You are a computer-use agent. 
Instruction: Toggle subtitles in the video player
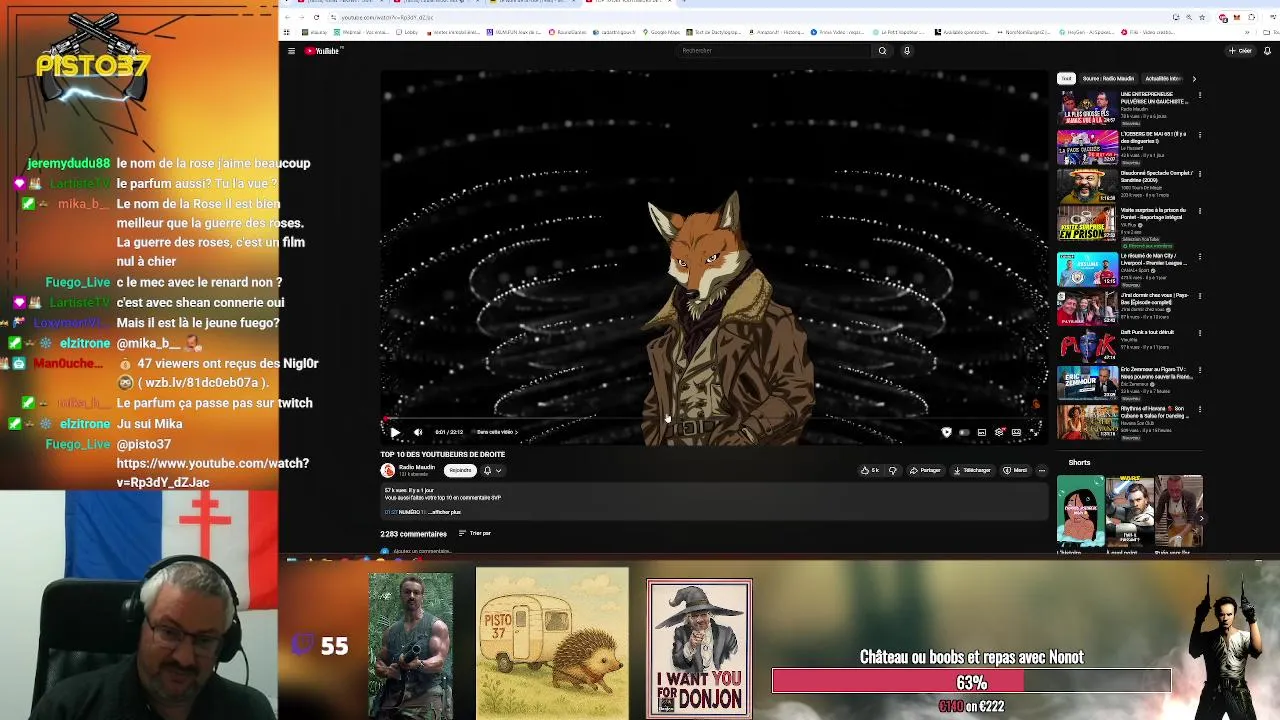tap(982, 432)
